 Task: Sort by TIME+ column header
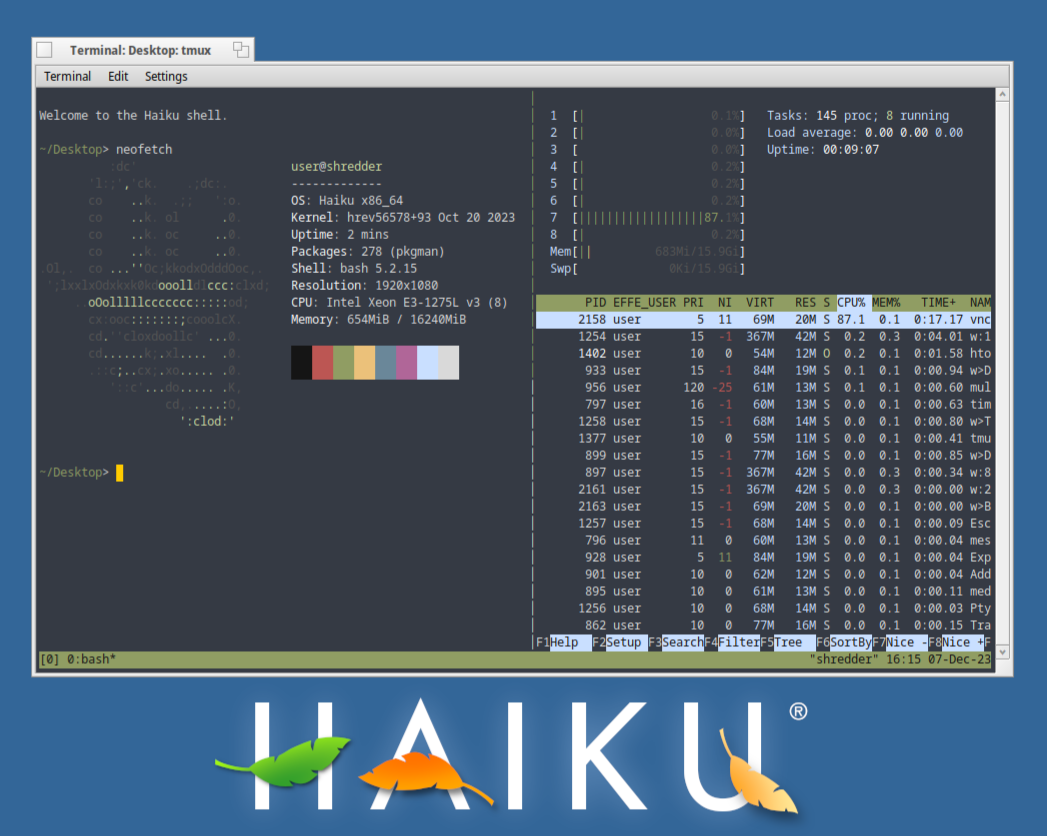coord(938,302)
